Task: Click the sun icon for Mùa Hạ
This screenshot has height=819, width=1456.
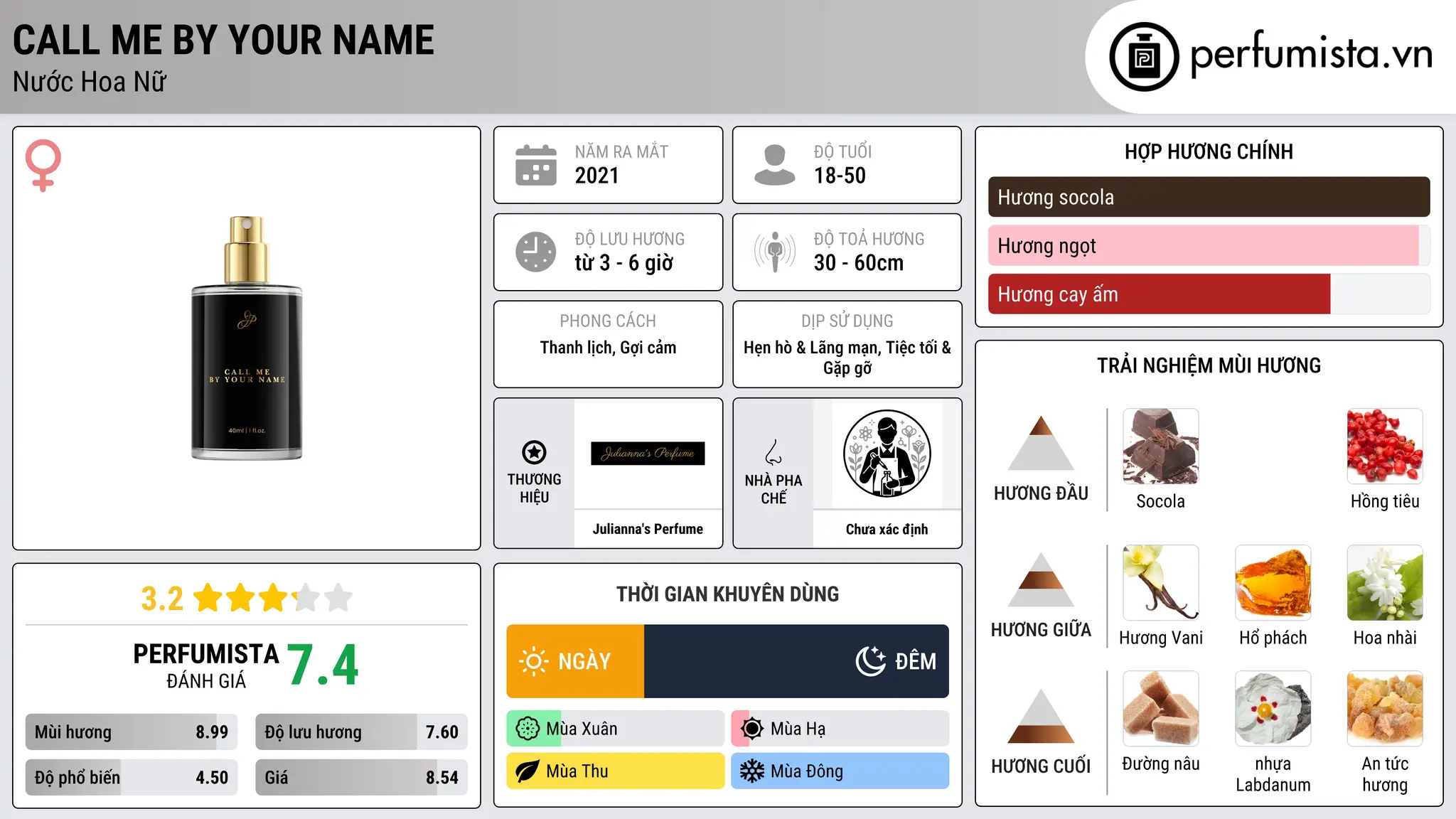Action: tap(752, 729)
